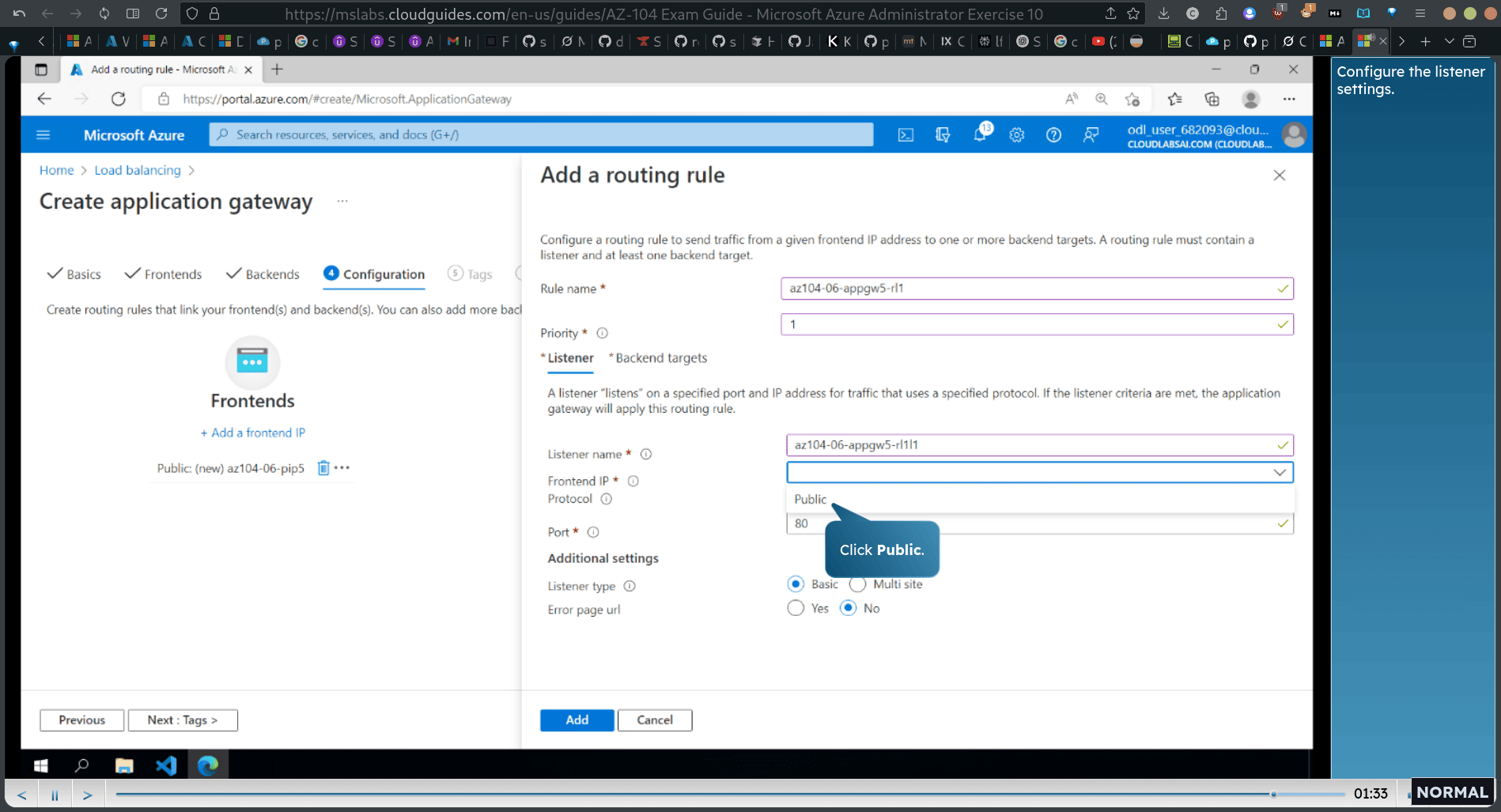Screen dimensions: 1501x812
Task: Delete frontend az104-06-pip5 trash icon
Action: 323,468
